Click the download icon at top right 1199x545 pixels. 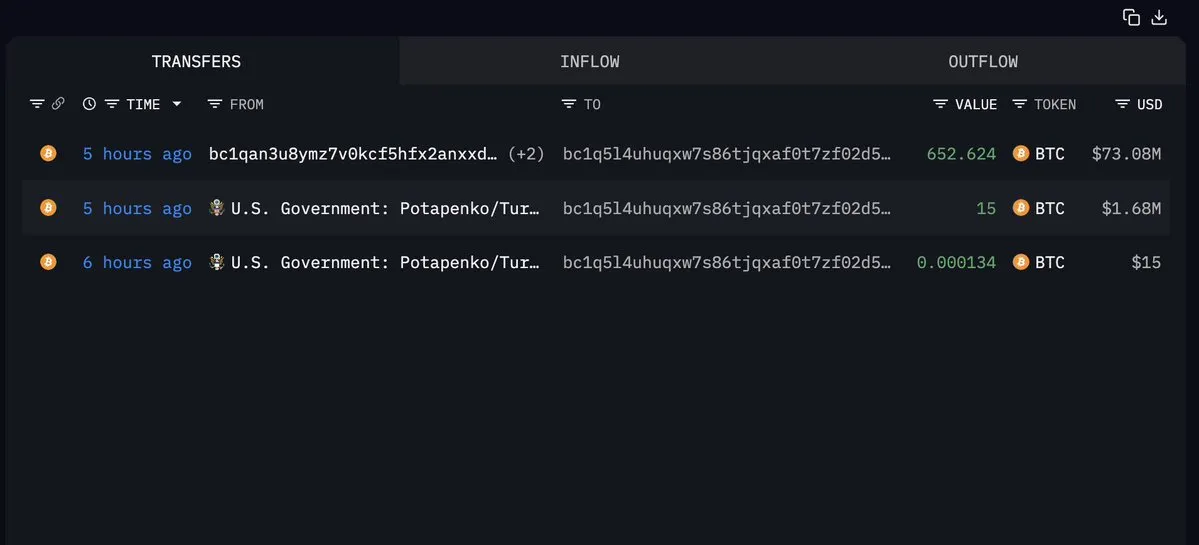(x=1160, y=17)
